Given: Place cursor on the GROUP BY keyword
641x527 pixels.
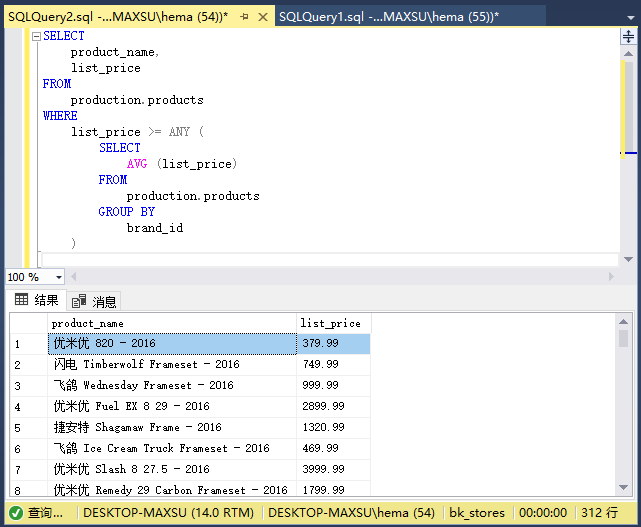Looking at the screenshot, I should 127,212.
